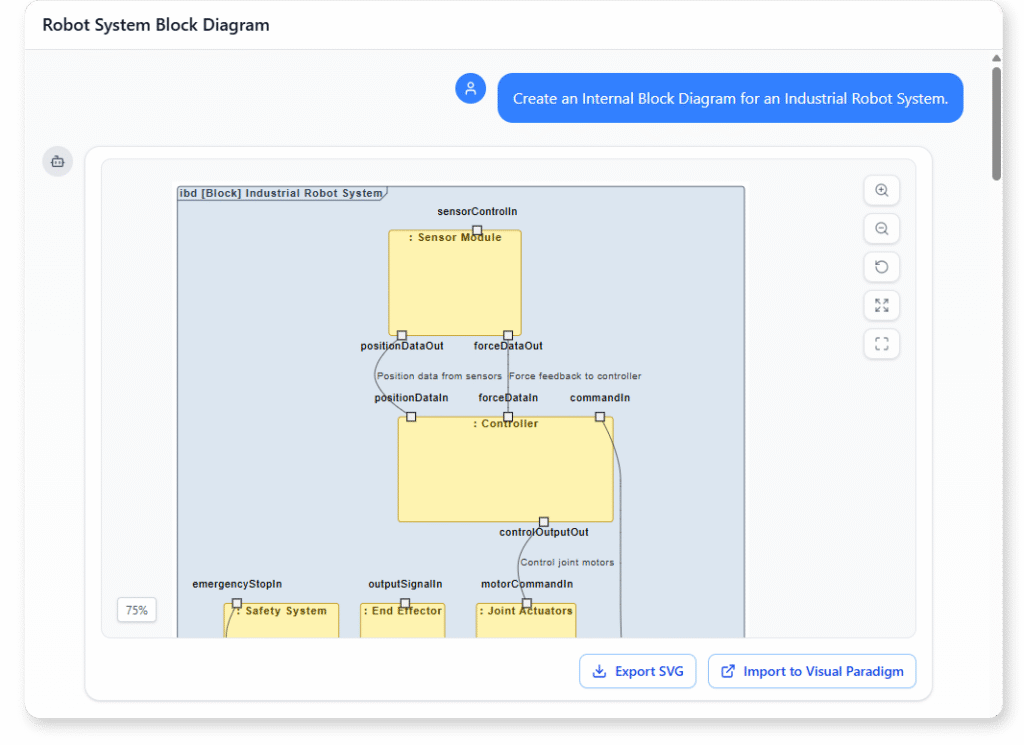Export the diagram as SVG
1024x745 pixels.
click(x=637, y=671)
